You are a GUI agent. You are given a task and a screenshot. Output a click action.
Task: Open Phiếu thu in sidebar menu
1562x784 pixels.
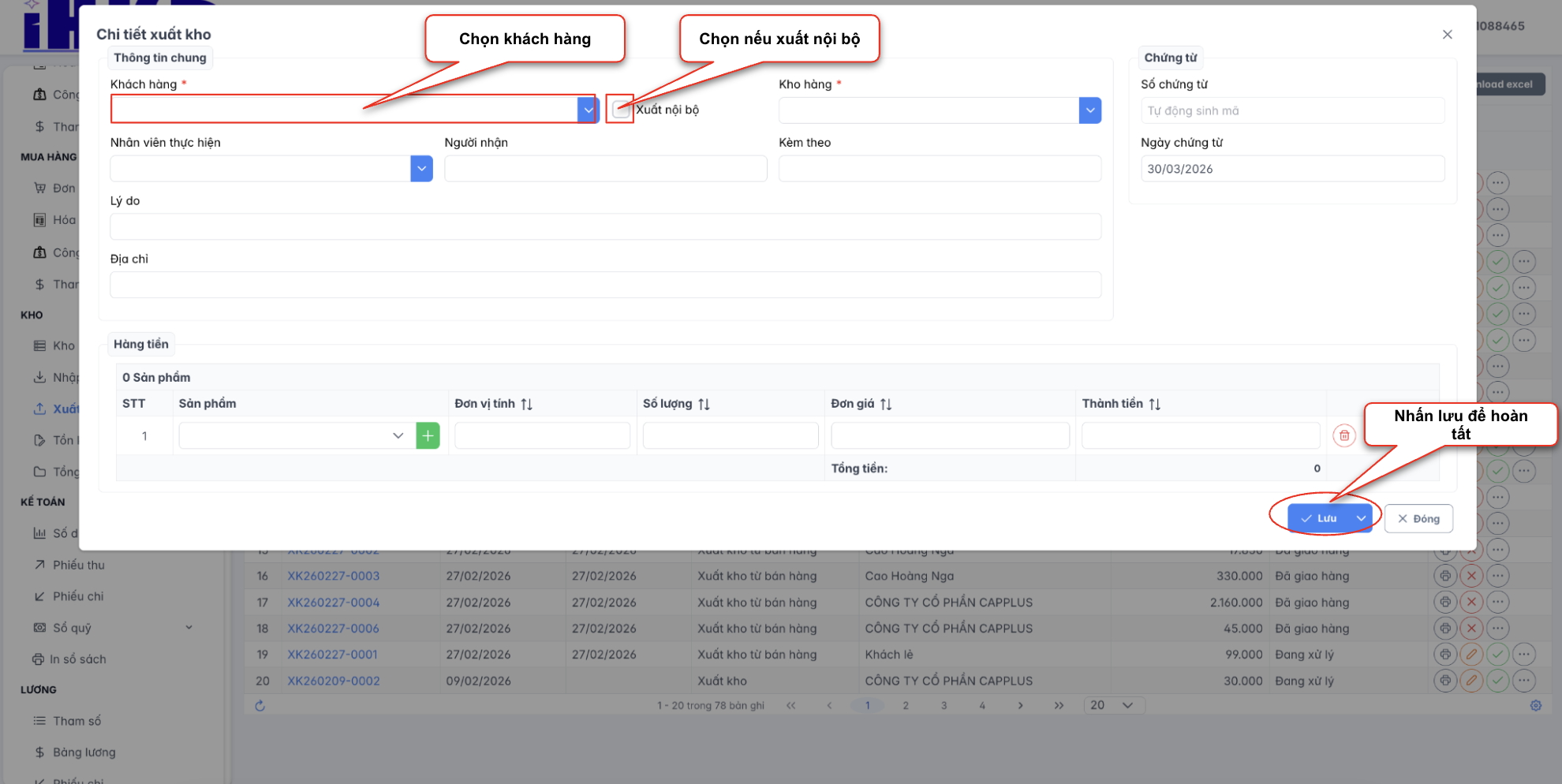[x=78, y=565]
